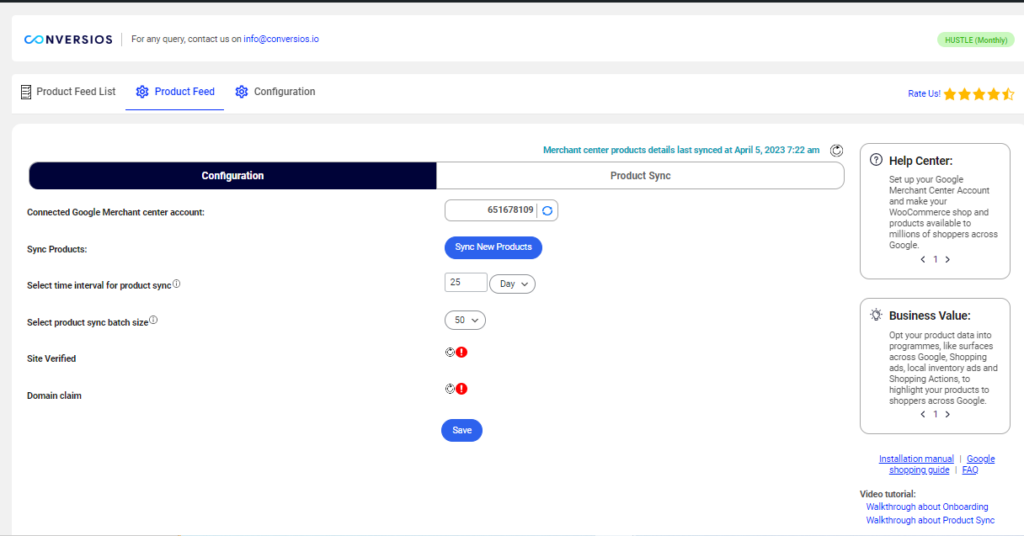Click the HUSTLE (Monthly) plan badge
This screenshot has height=536, width=1024.
click(x=976, y=40)
